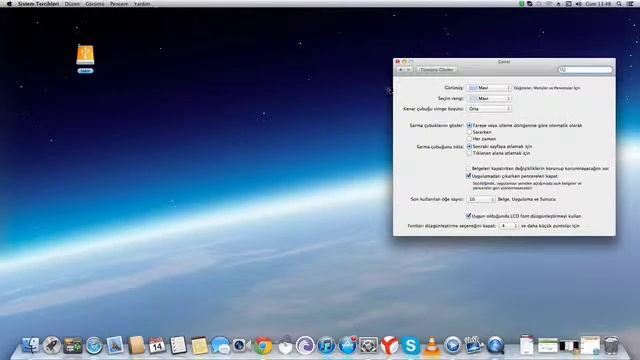Image resolution: width=640 pixels, height=360 pixels.
Task: Select the orange USB drive desktop icon
Action: click(85, 55)
